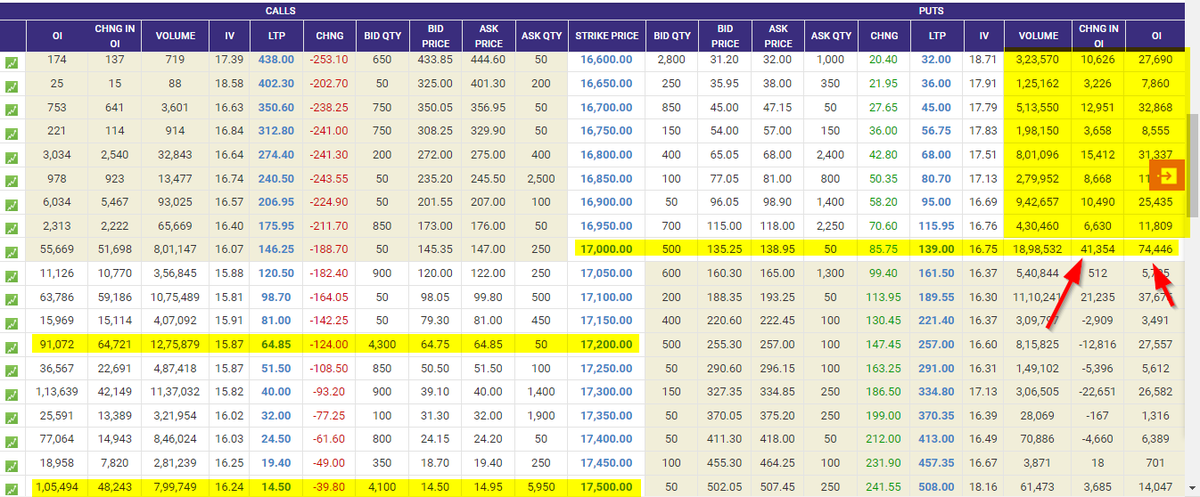Open the chart icon for the 17,400.00 strike row
The width and height of the screenshot is (1200, 497).
[12, 440]
